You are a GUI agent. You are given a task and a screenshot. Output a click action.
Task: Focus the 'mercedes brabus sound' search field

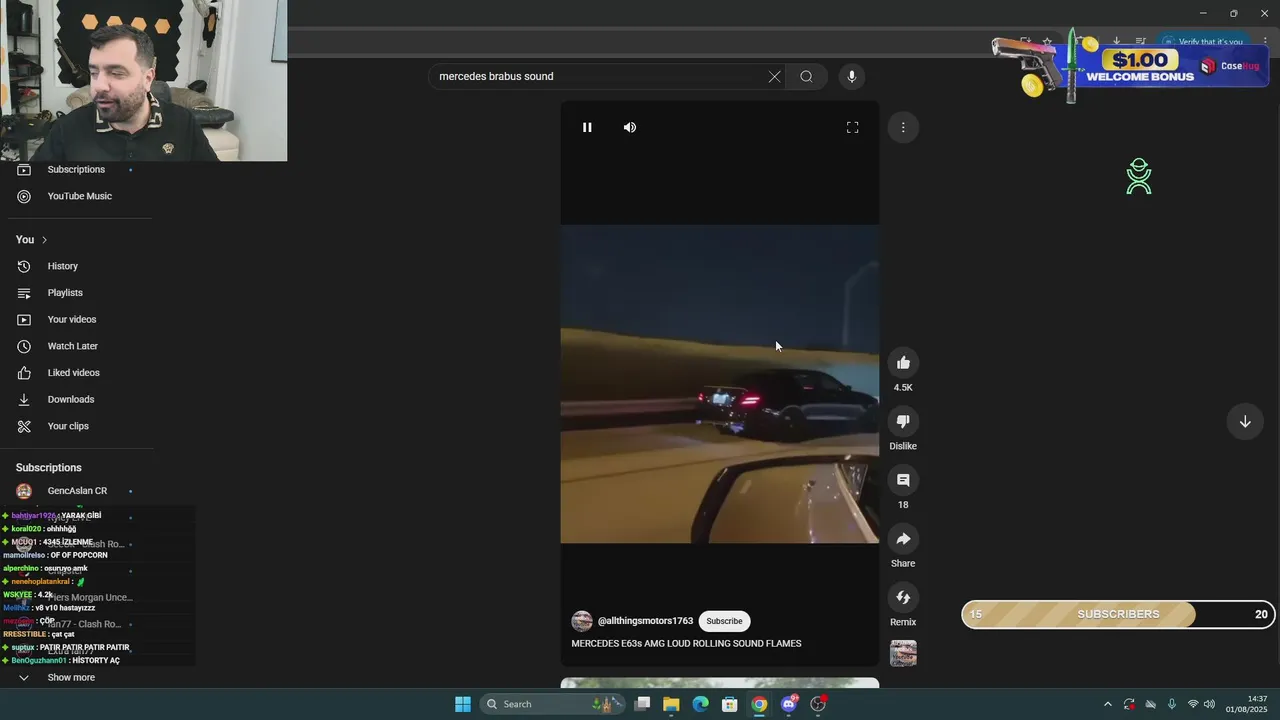tap(598, 77)
